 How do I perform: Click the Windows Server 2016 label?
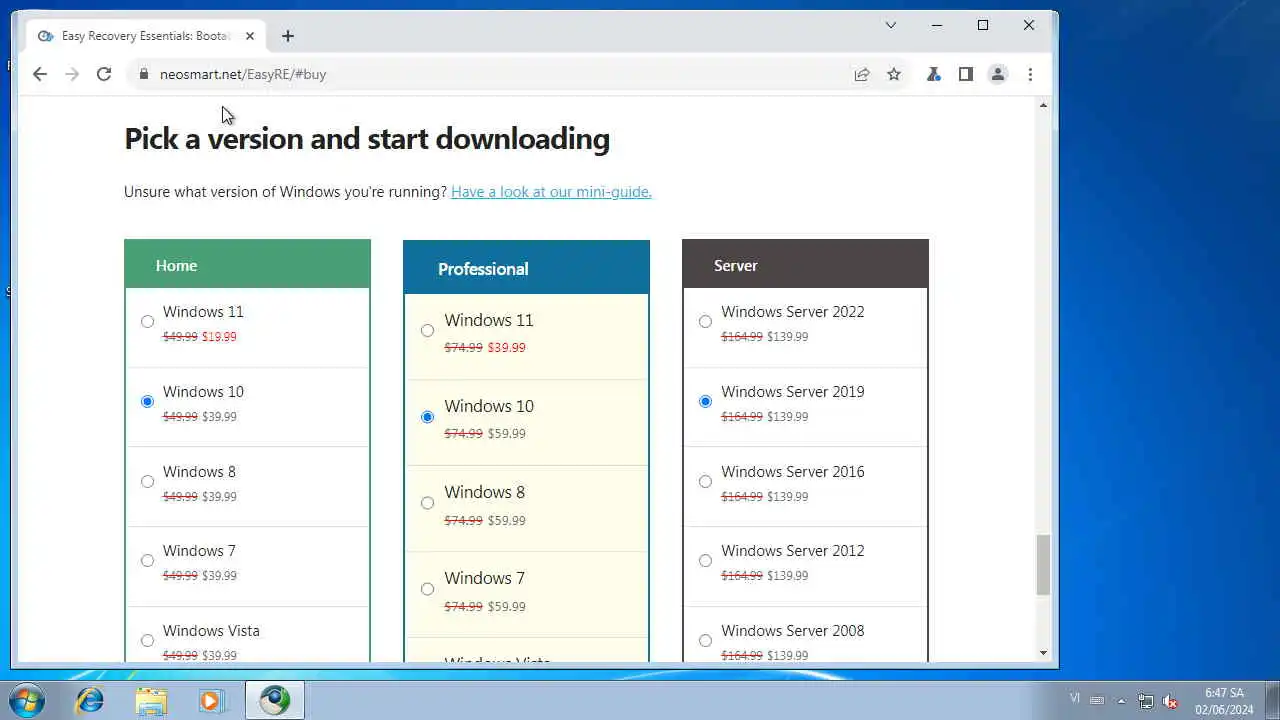click(x=792, y=472)
